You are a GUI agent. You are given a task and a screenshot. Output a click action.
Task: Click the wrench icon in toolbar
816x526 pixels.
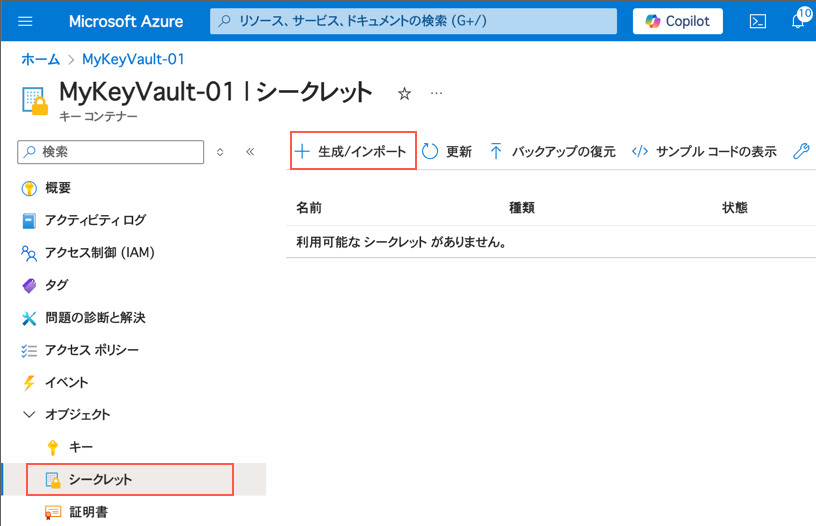pos(801,151)
